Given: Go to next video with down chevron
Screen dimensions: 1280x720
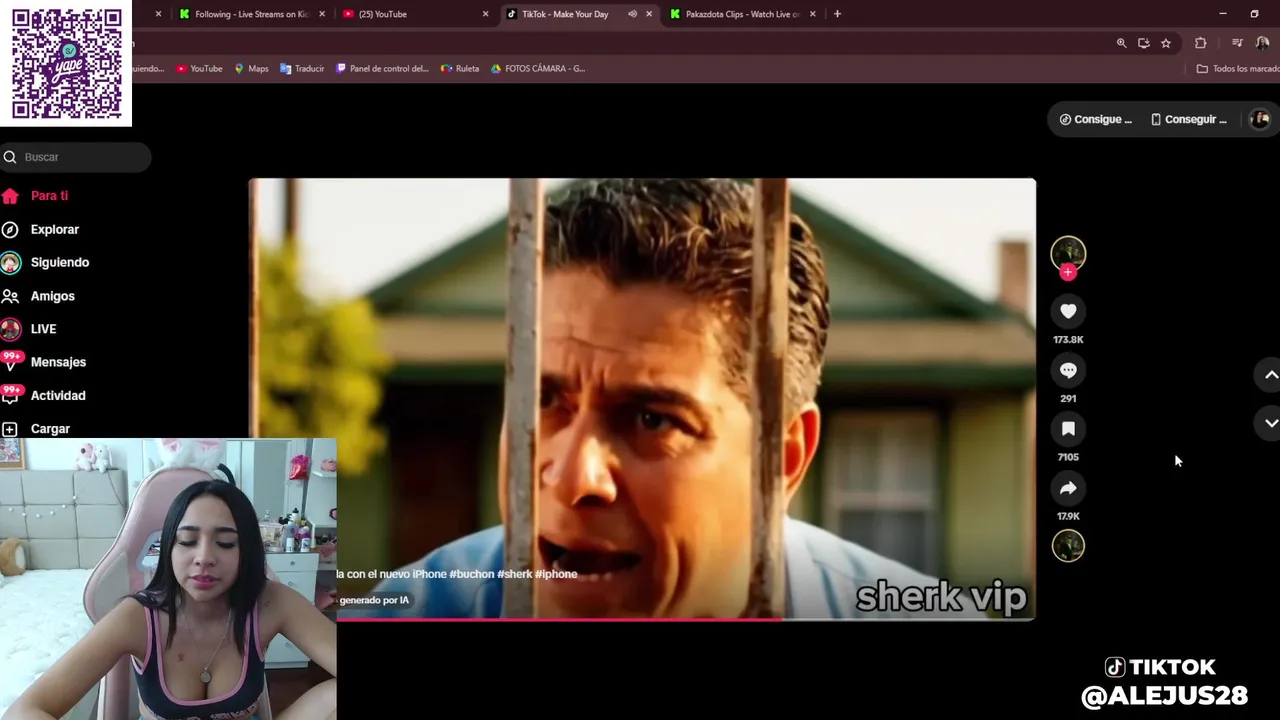Looking at the screenshot, I should [x=1271, y=423].
